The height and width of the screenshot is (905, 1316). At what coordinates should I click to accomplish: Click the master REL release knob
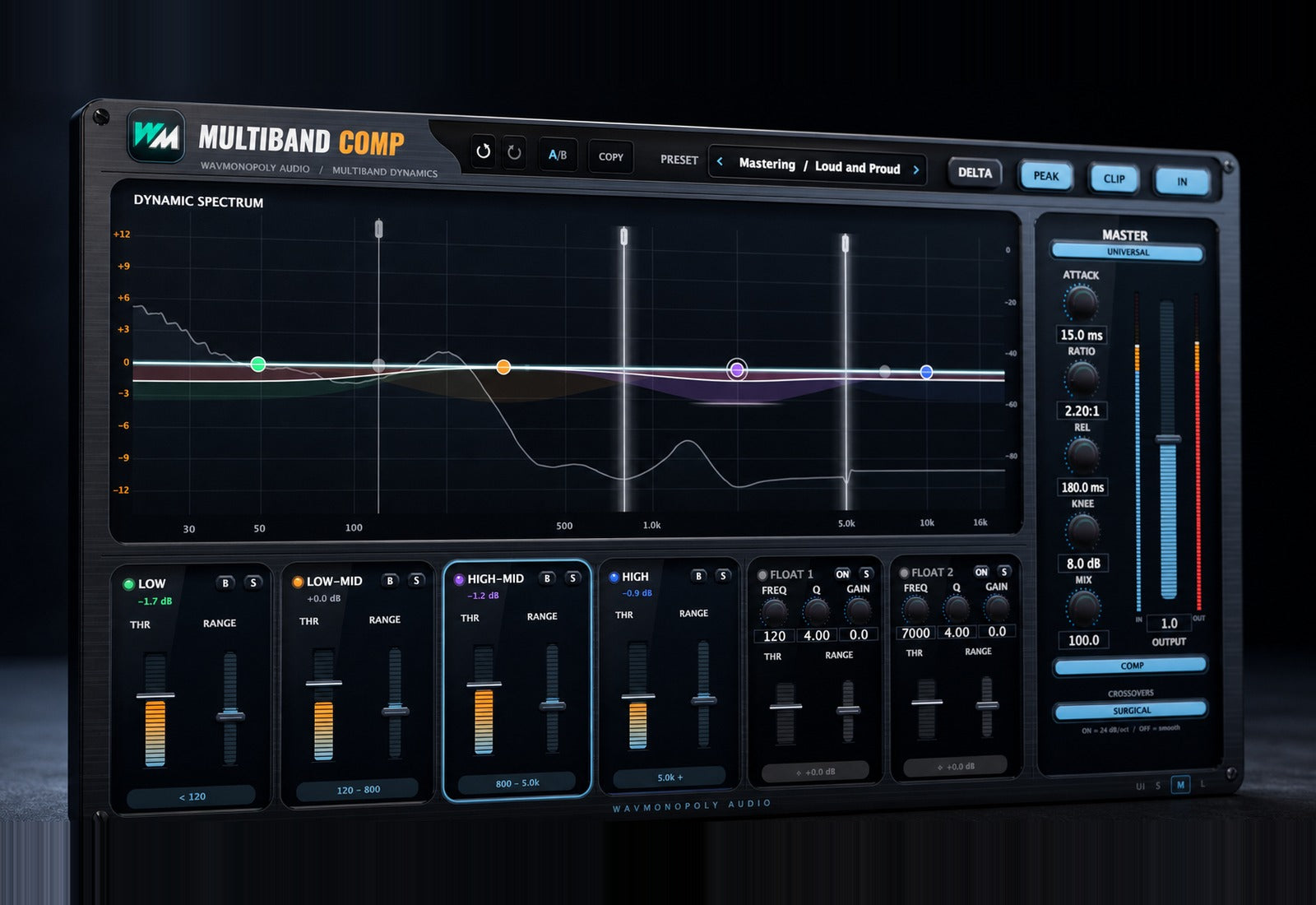(x=1082, y=454)
